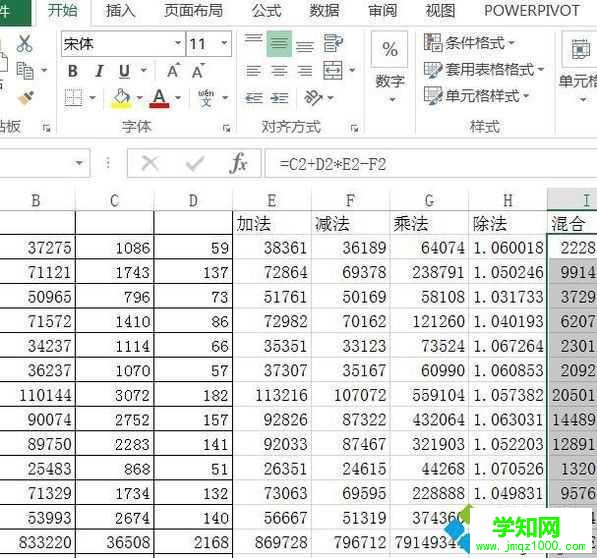Center text horizontally
The width and height of the screenshot is (597, 558).
click(x=279, y=71)
